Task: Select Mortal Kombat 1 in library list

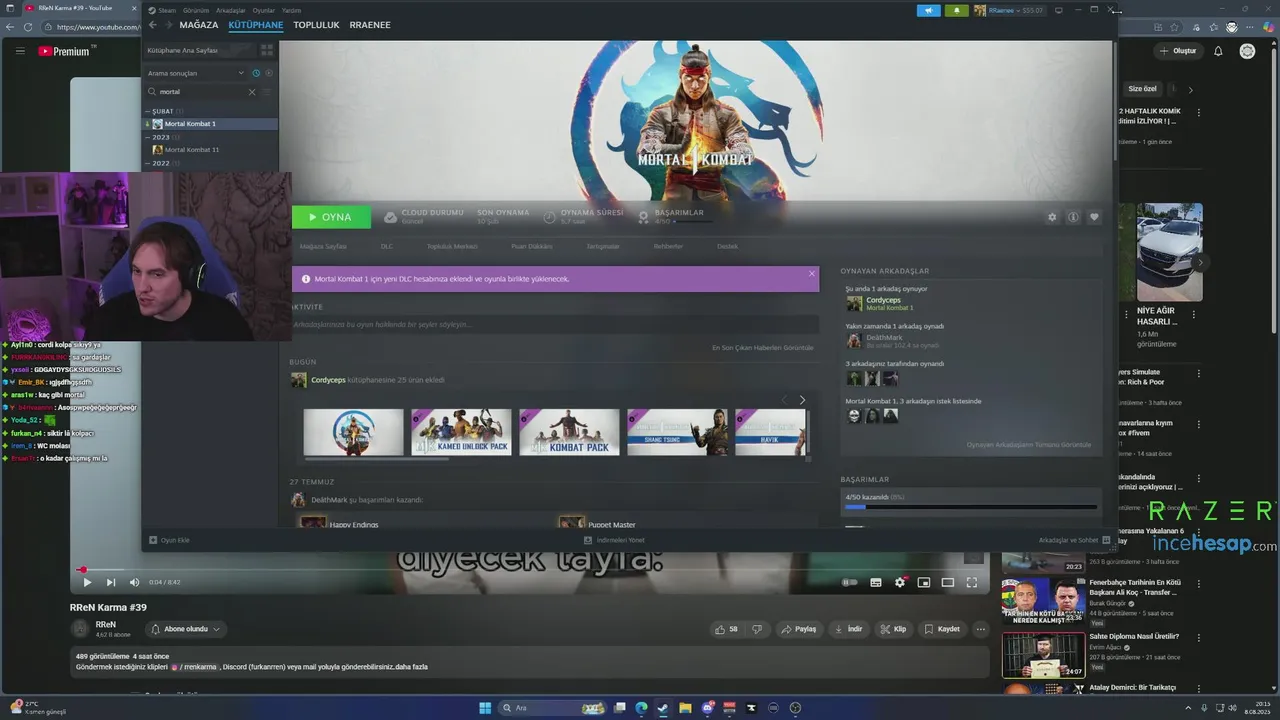Action: [211, 124]
